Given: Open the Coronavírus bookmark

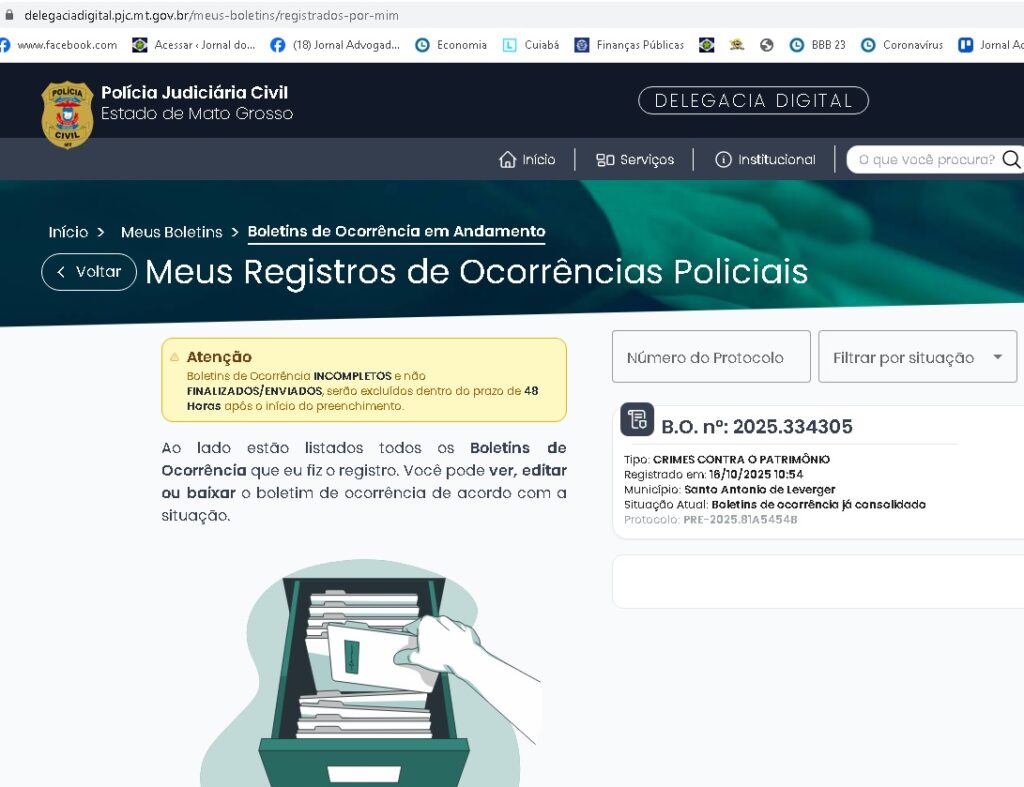Looking at the screenshot, I should tap(902, 45).
